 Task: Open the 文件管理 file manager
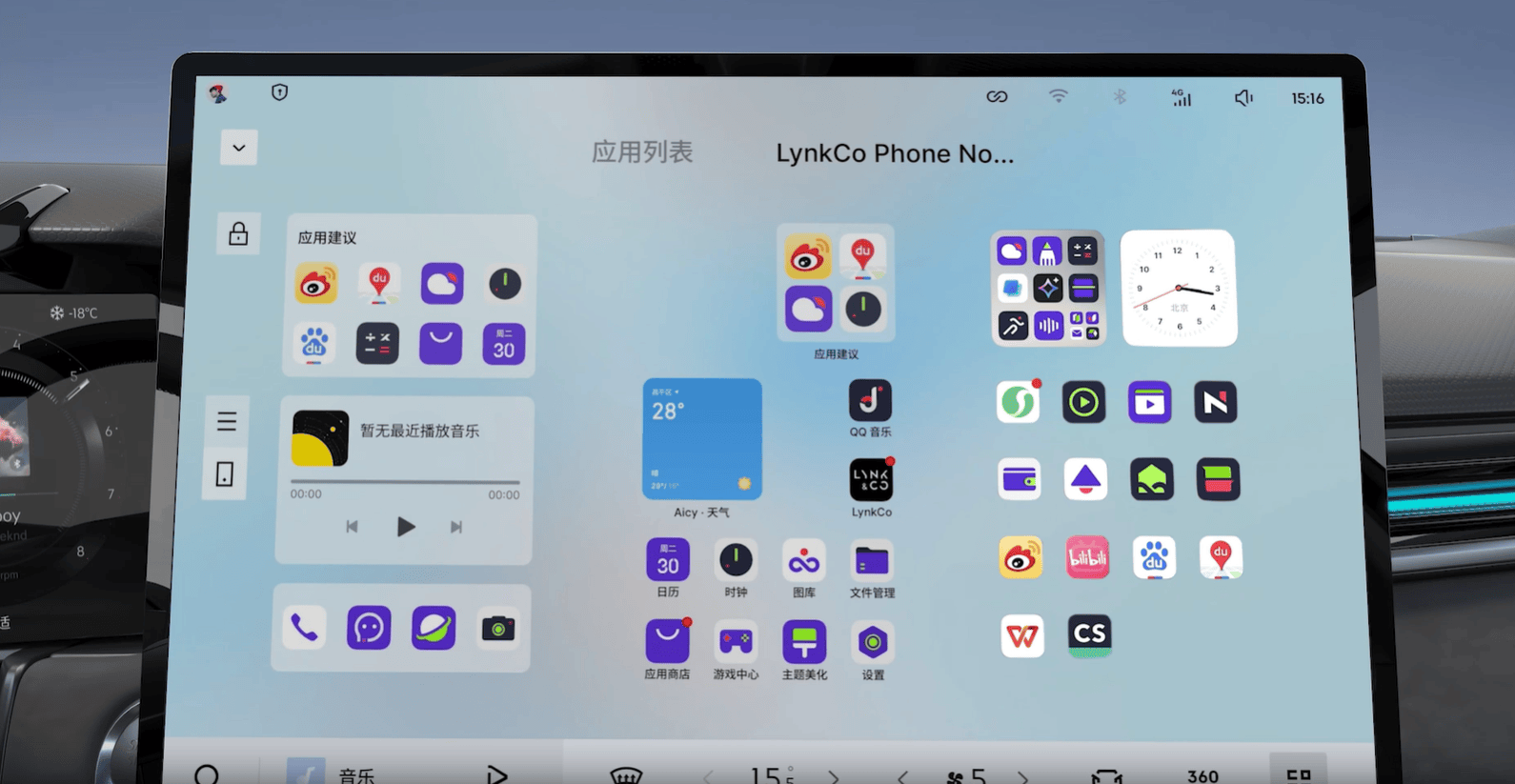point(871,561)
